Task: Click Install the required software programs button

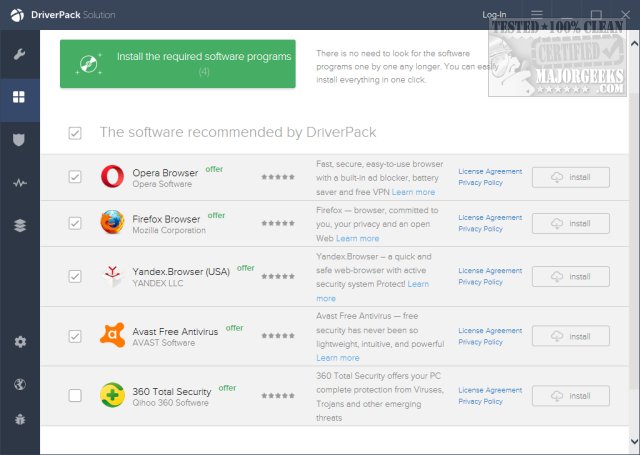Action: pos(177,64)
